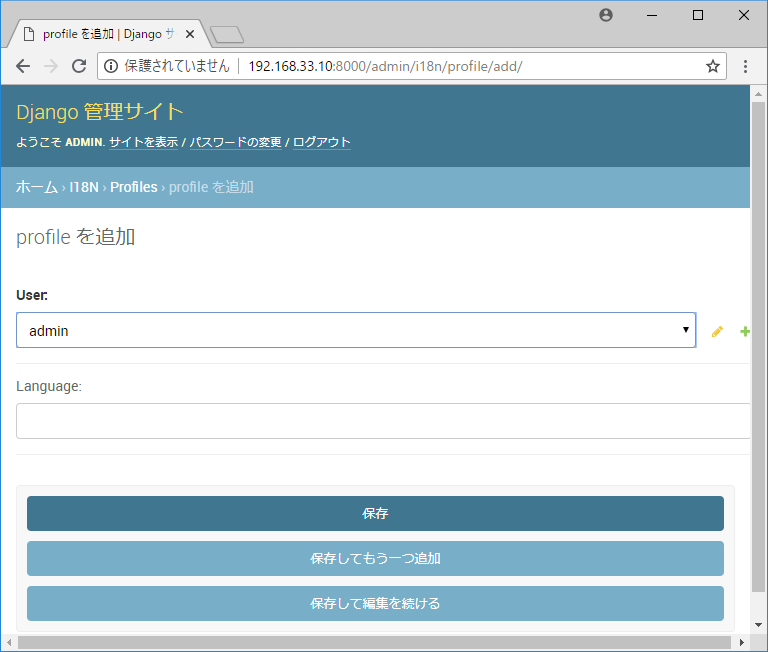768x652 pixels.
Task: Click 保存してもう一つ追加 button
Action: click(x=375, y=558)
